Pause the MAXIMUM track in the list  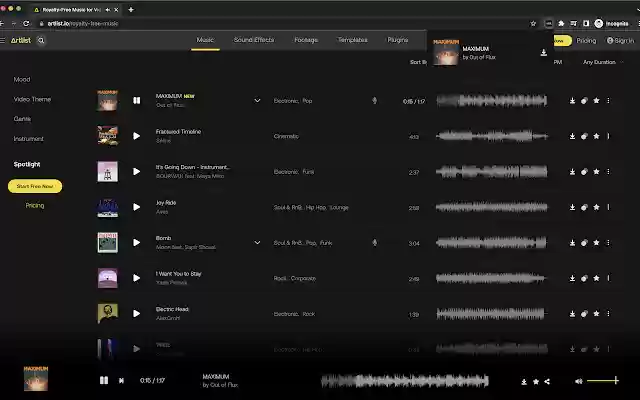coord(137,100)
